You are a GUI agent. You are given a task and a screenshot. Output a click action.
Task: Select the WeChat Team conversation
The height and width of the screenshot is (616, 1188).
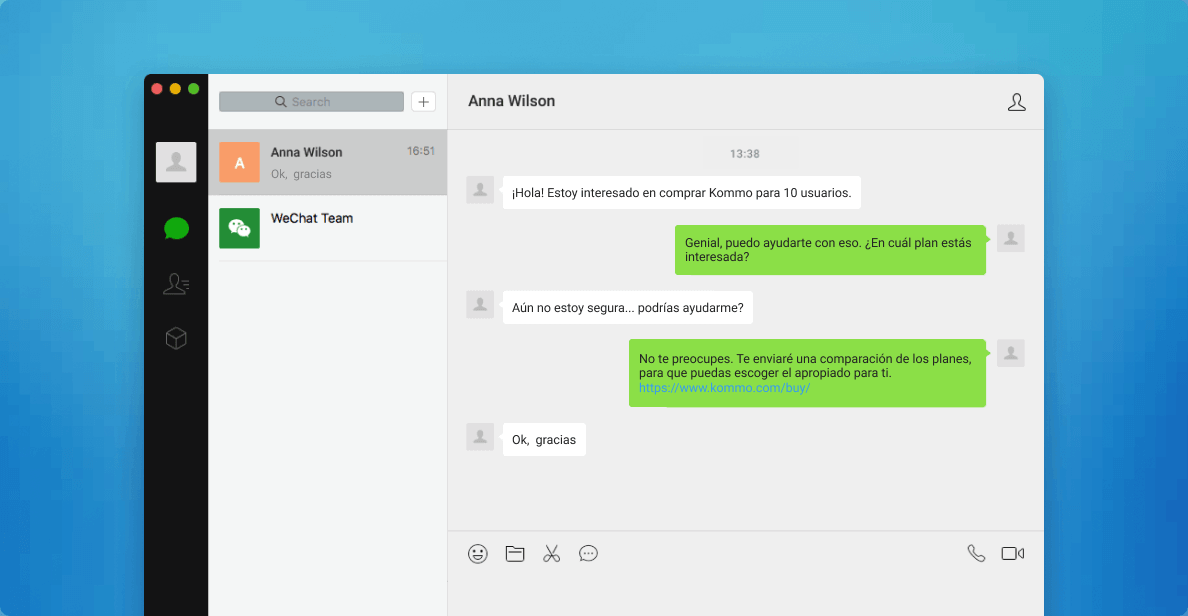click(x=327, y=228)
